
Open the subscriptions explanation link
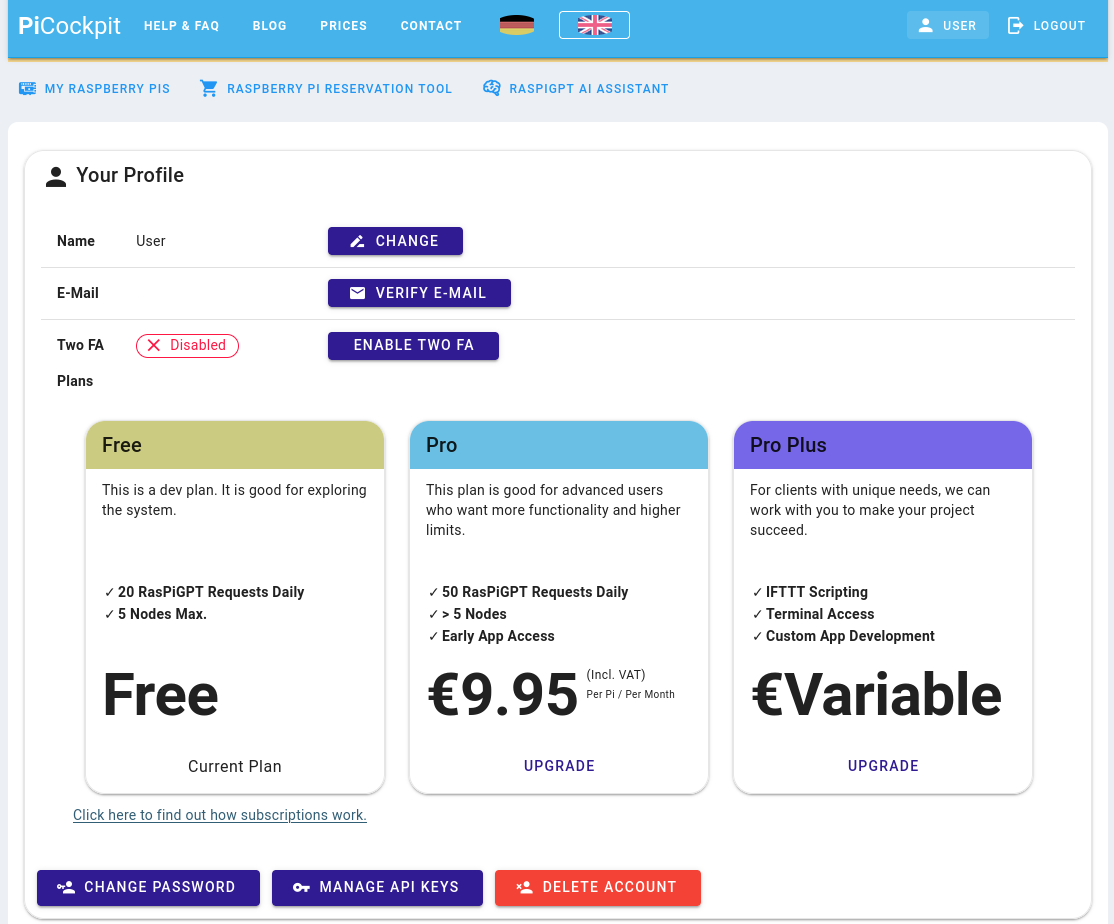[x=219, y=815]
